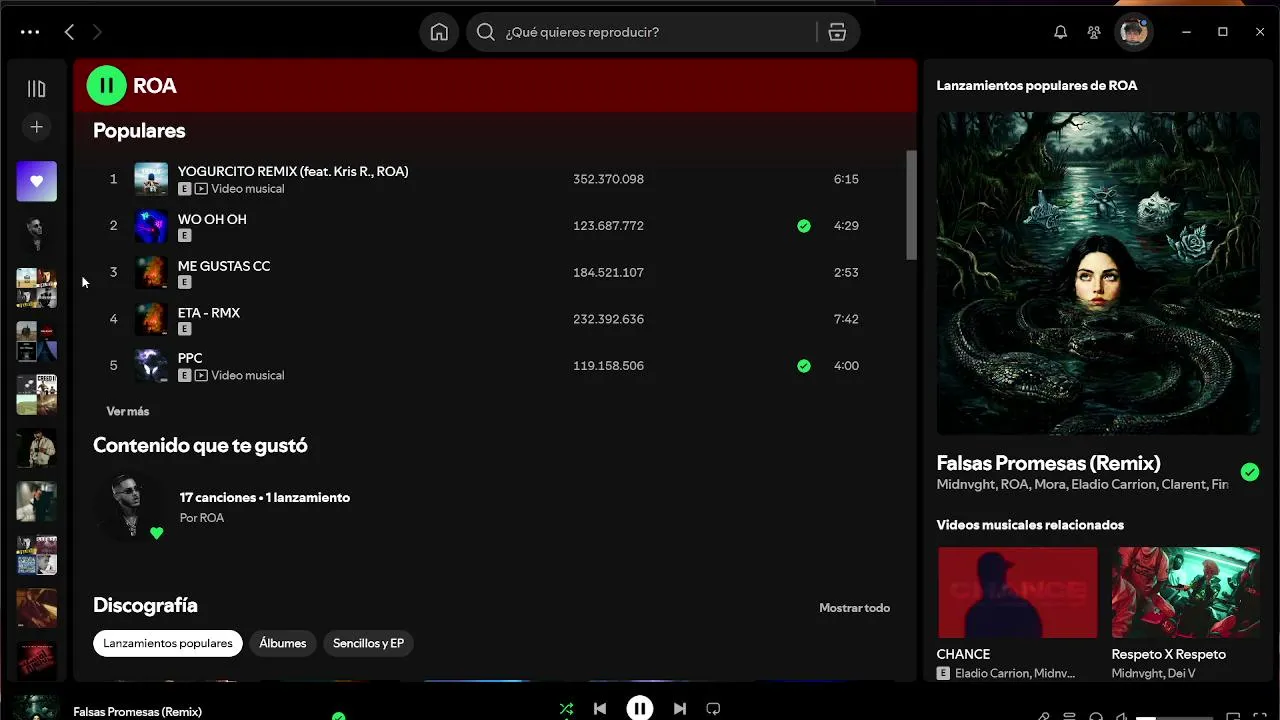Open the ME GUSTAS CC cover thumbnail
1280x720 pixels.
pos(152,272)
